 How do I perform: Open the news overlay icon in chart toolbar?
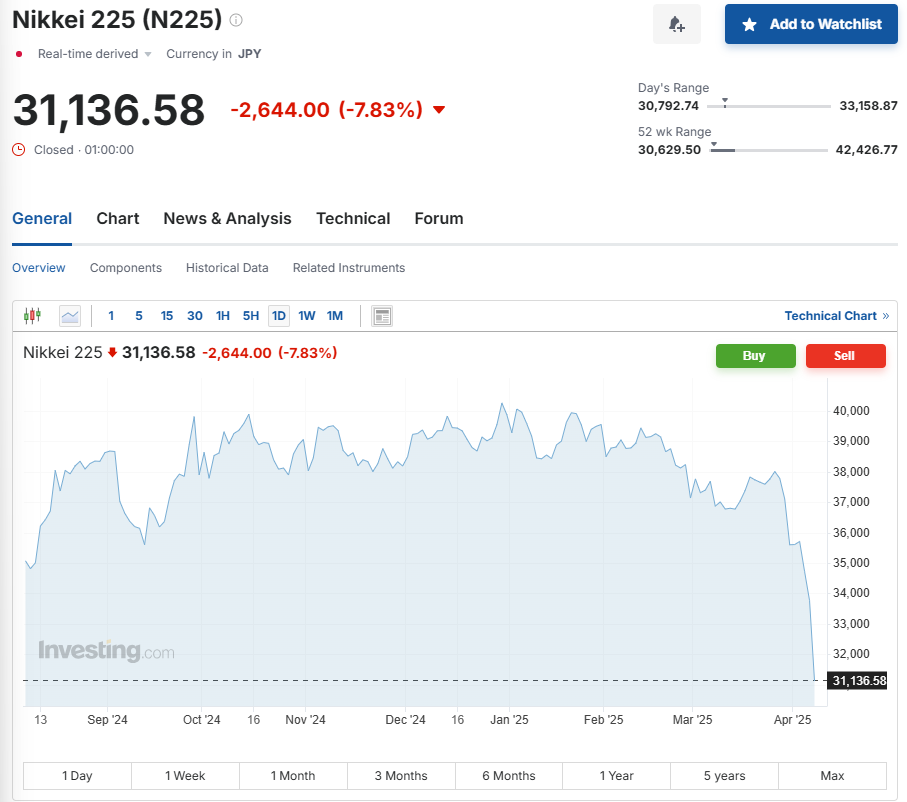pos(382,316)
